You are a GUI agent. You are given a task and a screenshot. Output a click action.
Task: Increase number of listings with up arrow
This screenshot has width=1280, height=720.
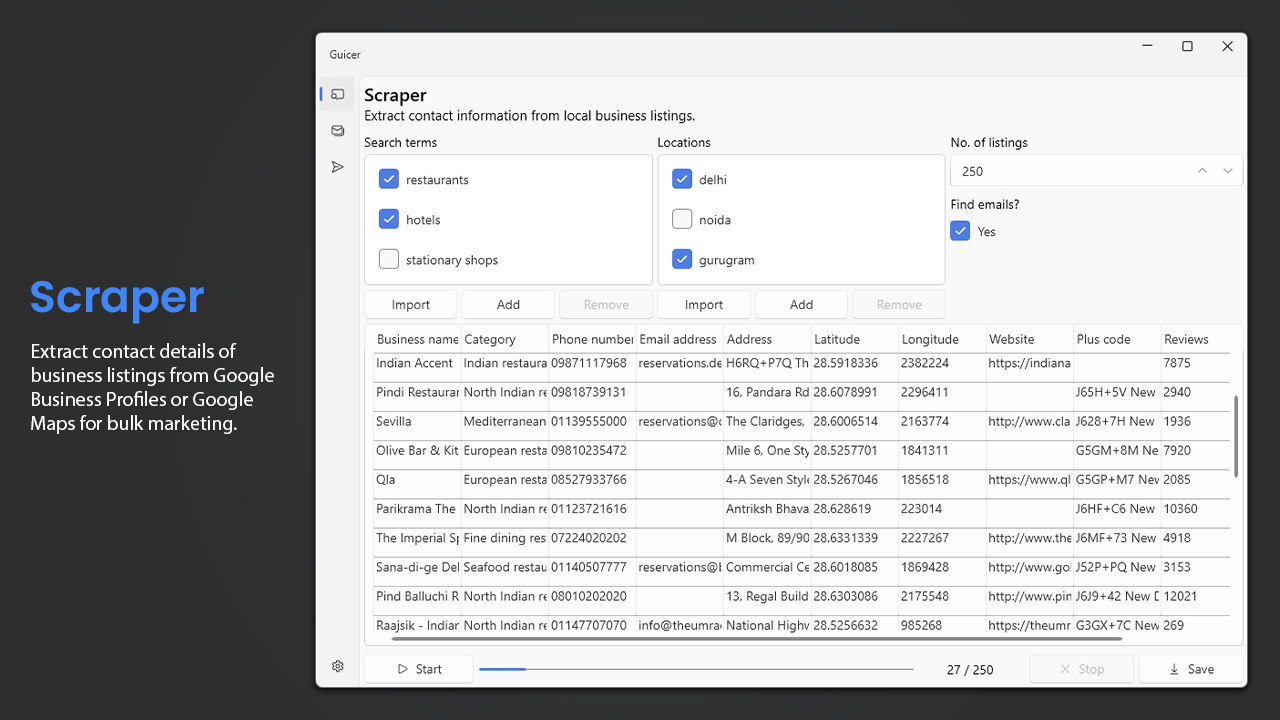[x=1202, y=171]
